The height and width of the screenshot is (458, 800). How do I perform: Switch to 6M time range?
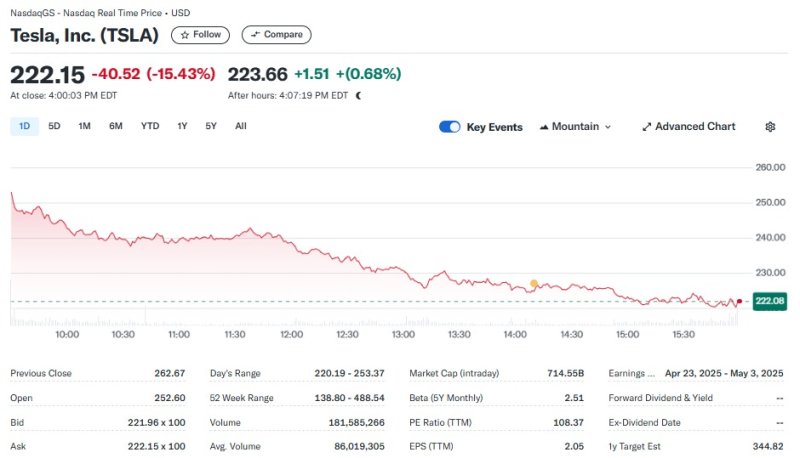click(116, 126)
